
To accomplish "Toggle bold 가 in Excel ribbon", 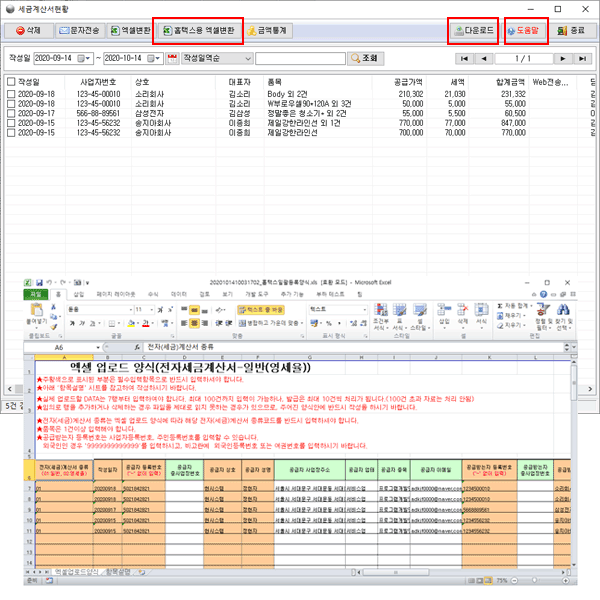I will point(72,324).
